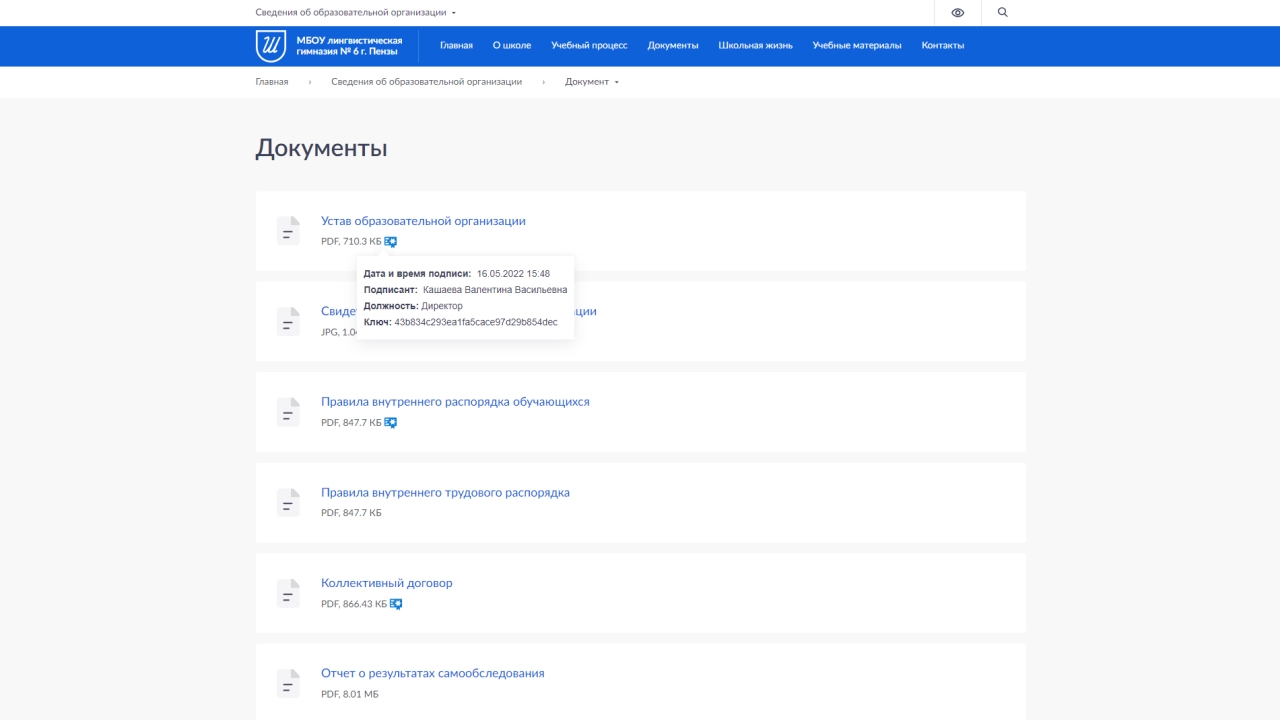1280x720 pixels.
Task: Click signature icon for Коллективный договор
Action: pyautogui.click(x=396, y=604)
